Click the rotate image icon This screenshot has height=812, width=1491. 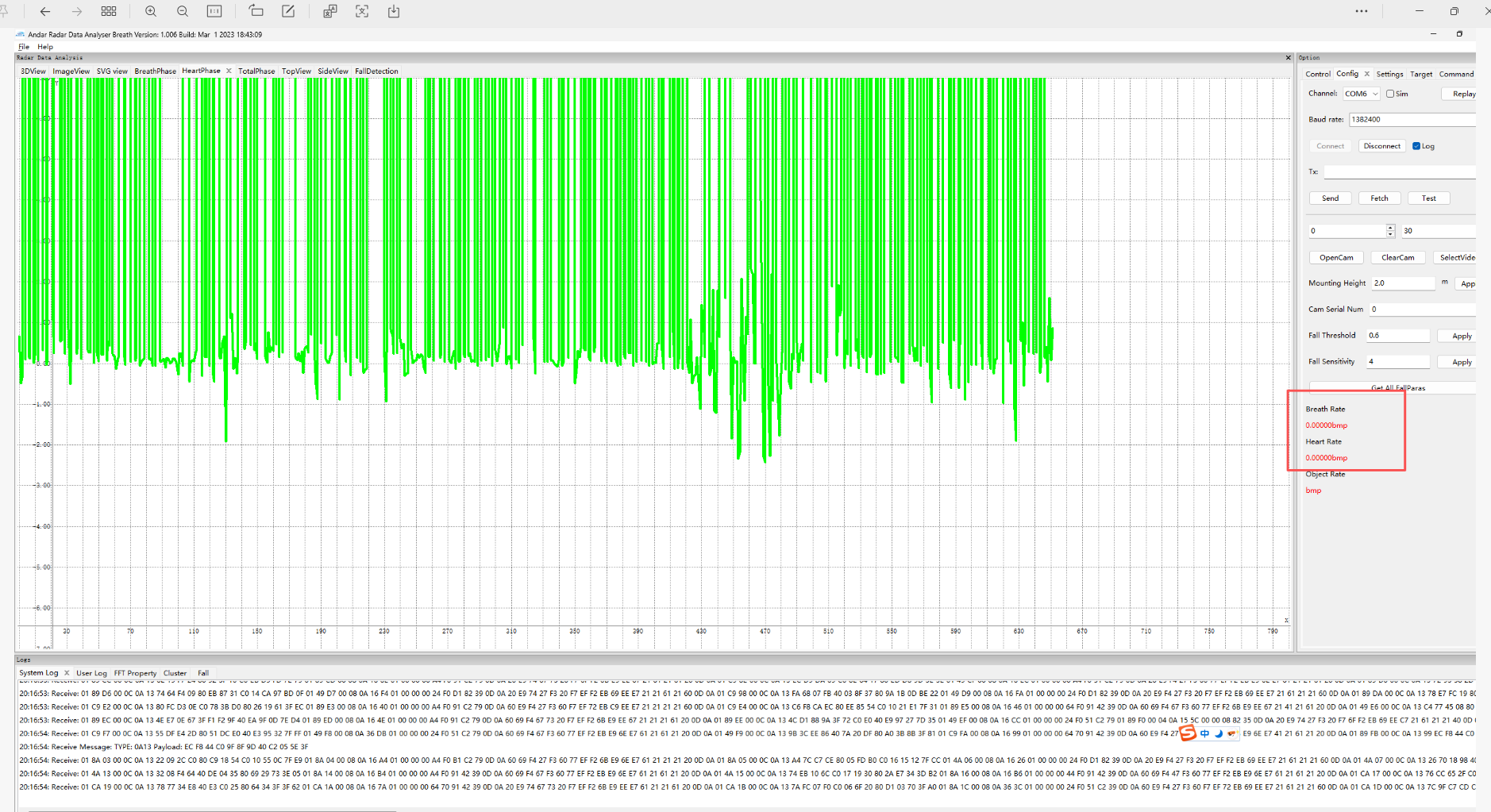(x=256, y=11)
